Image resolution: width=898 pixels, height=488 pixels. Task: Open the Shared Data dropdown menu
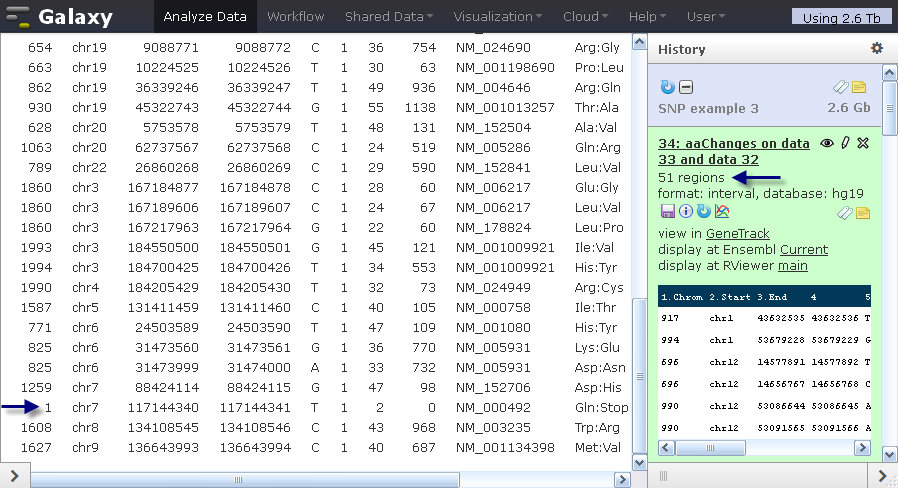coord(388,17)
